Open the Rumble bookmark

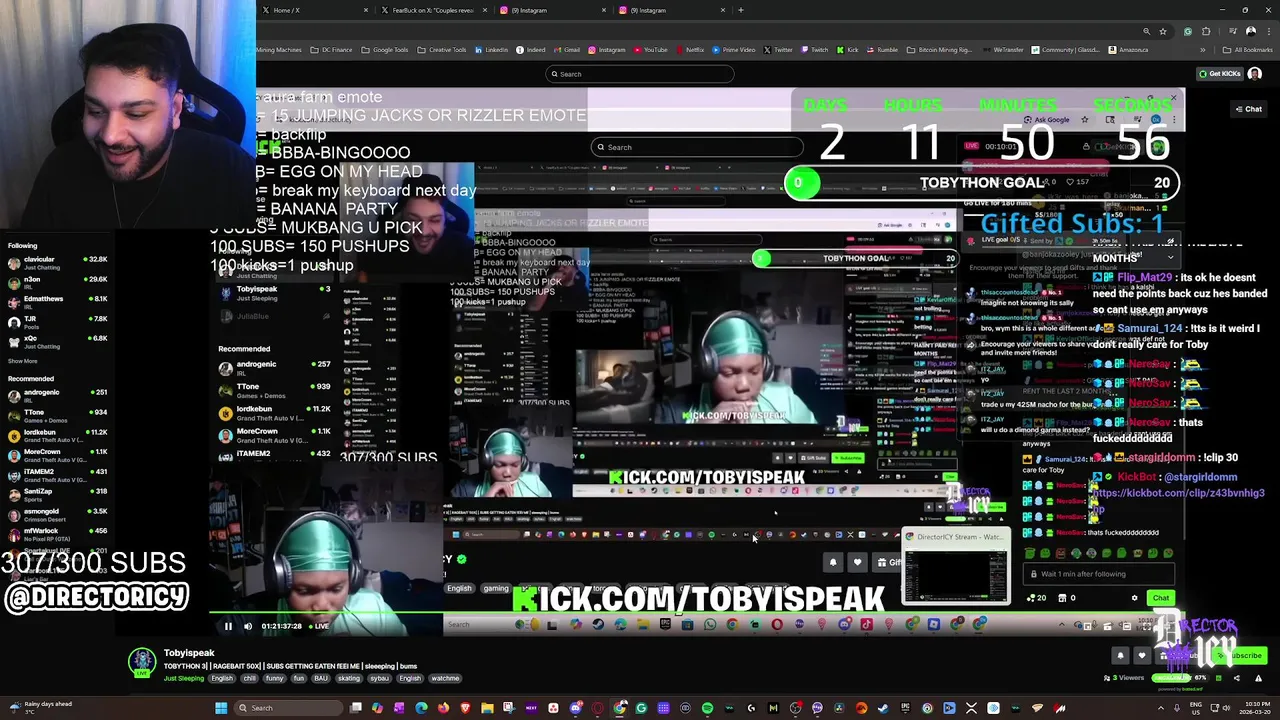click(x=882, y=50)
